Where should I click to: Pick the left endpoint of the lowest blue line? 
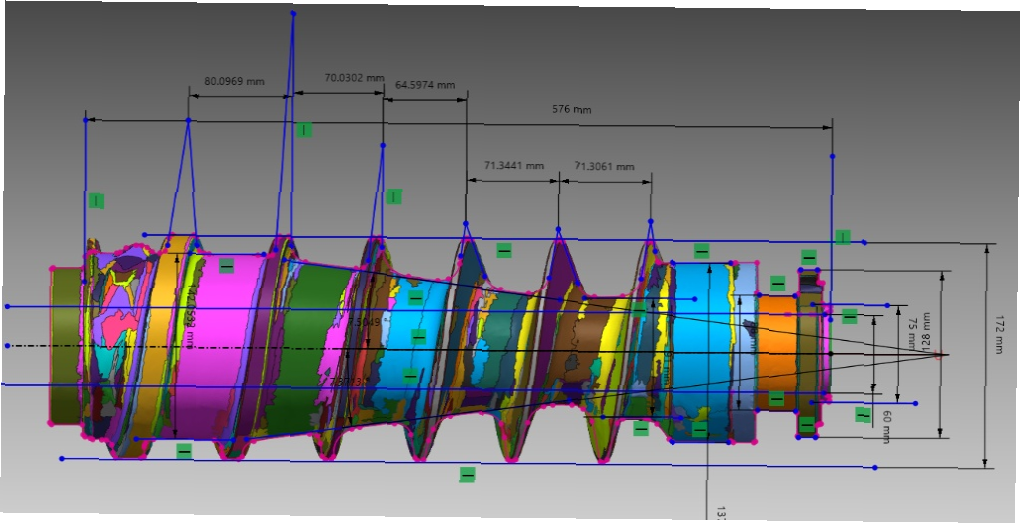point(62,459)
